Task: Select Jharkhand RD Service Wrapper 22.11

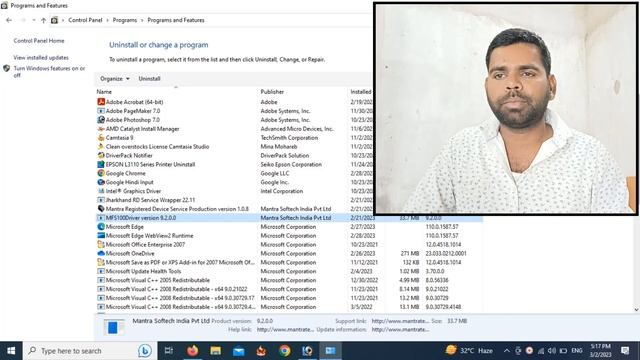Action: pyautogui.click(x=150, y=200)
